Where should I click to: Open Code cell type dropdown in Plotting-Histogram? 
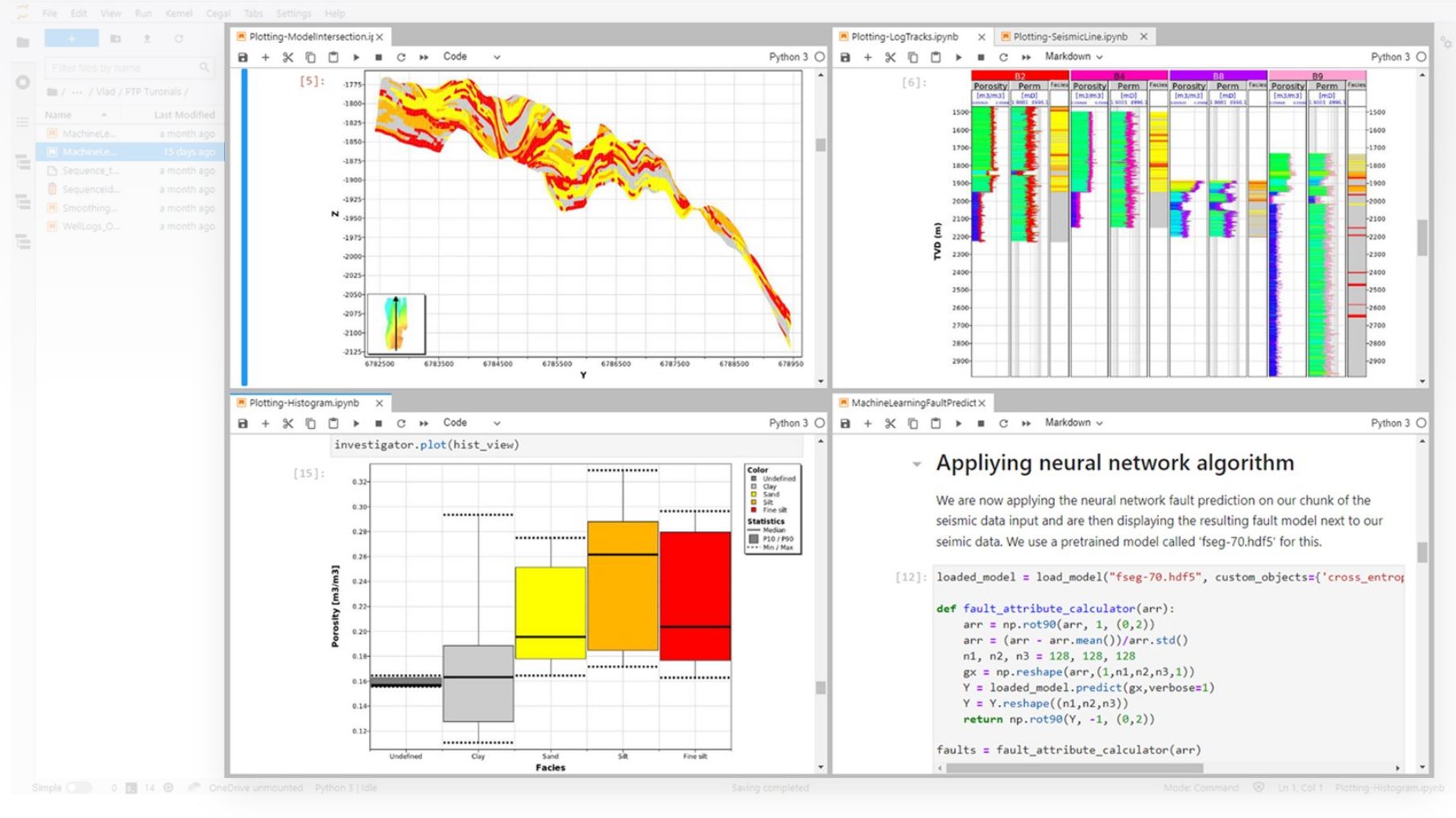pyautogui.click(x=472, y=423)
